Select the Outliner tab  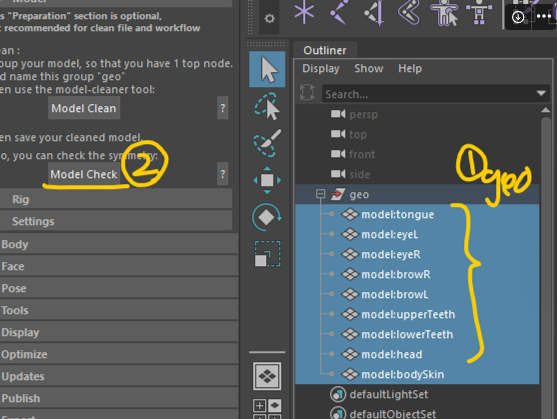point(325,50)
